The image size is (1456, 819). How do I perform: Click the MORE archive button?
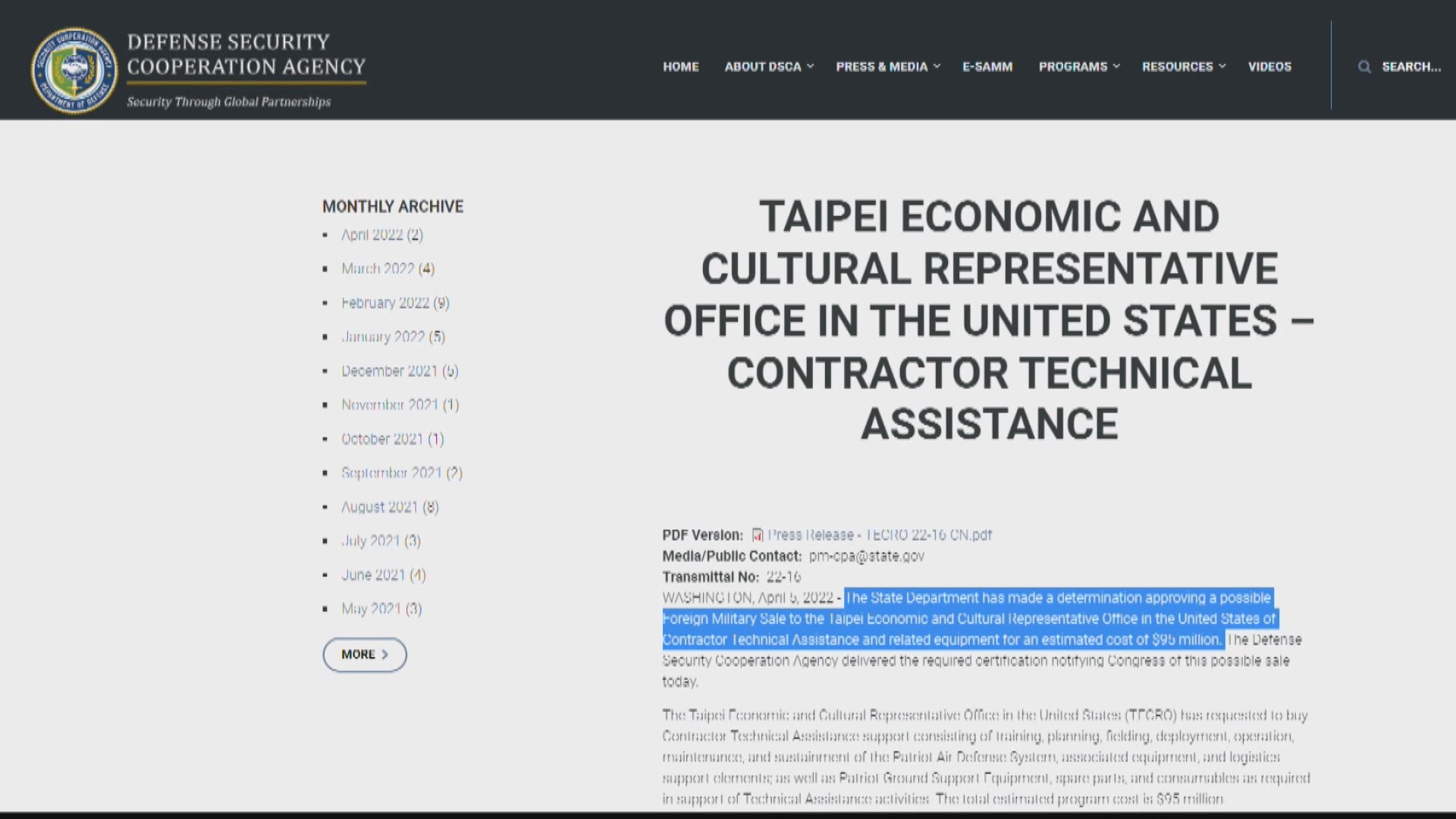(365, 654)
